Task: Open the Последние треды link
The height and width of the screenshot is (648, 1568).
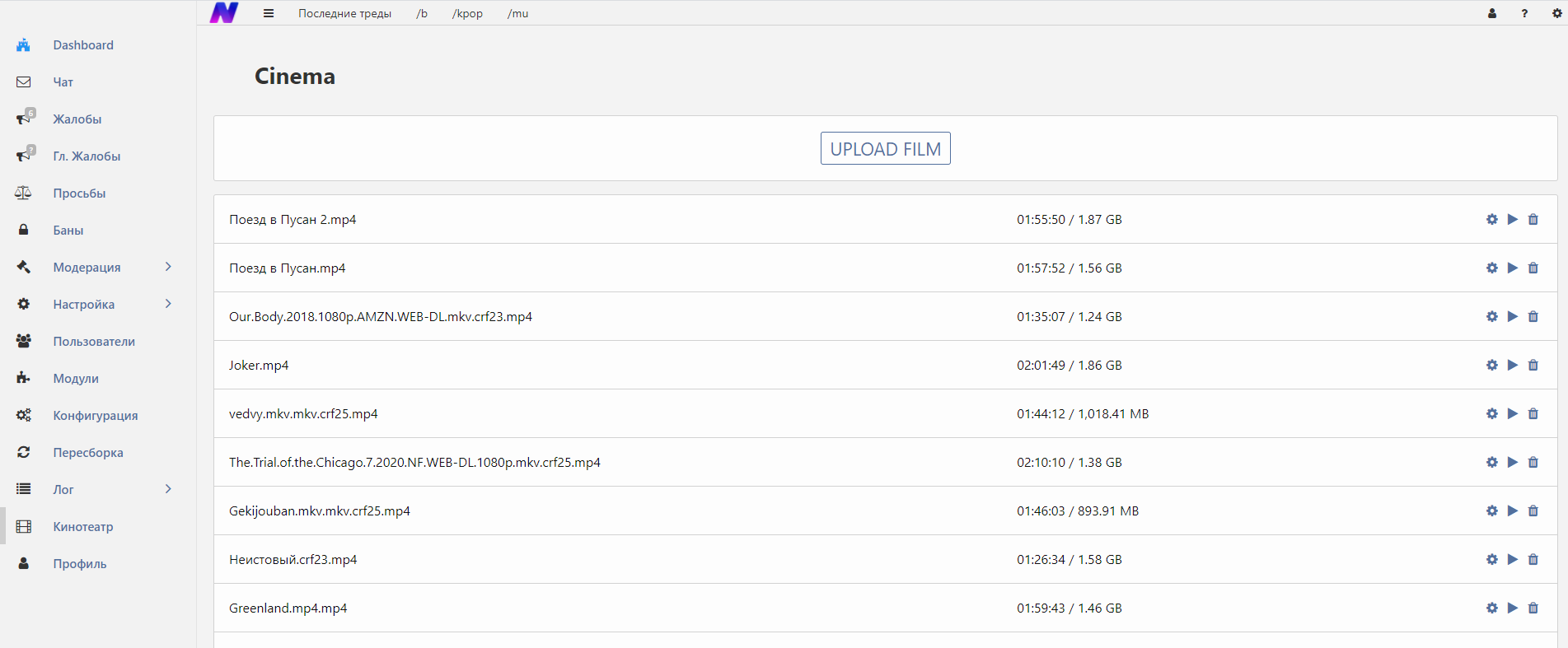Action: click(x=344, y=13)
